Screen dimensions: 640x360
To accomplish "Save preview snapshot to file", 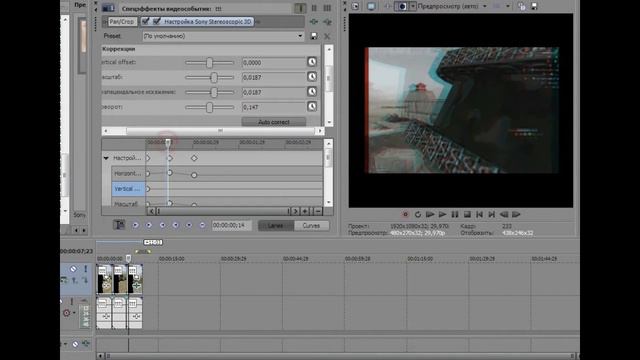I will (534, 6).
